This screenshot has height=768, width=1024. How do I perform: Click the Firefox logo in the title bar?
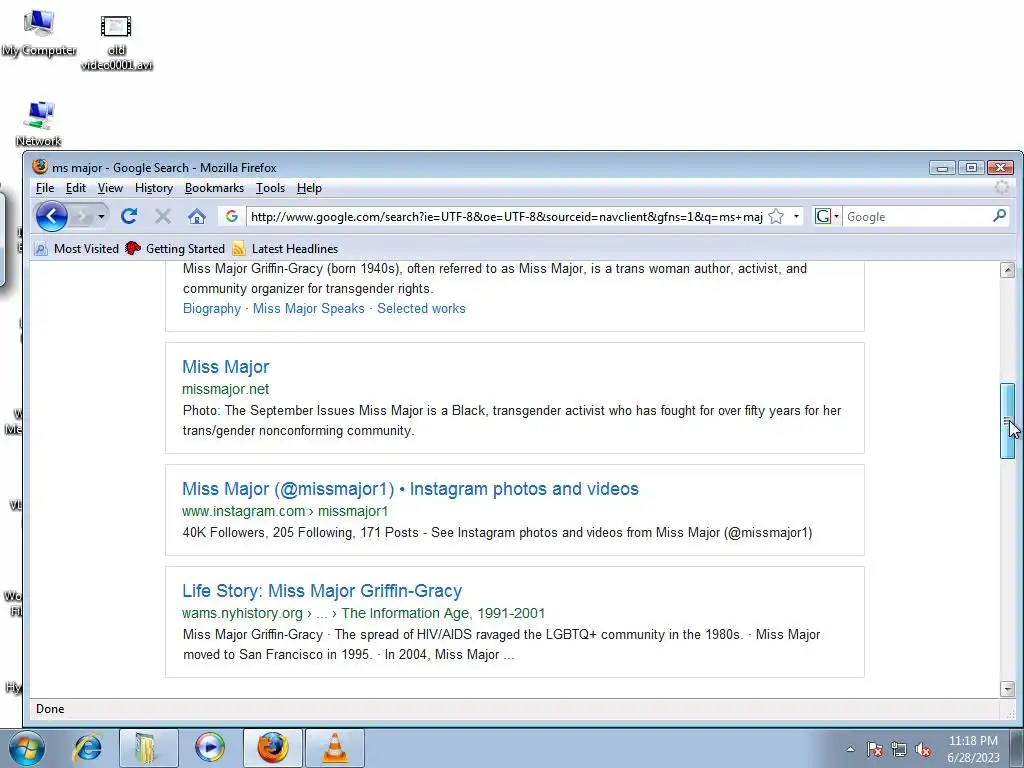(40, 167)
